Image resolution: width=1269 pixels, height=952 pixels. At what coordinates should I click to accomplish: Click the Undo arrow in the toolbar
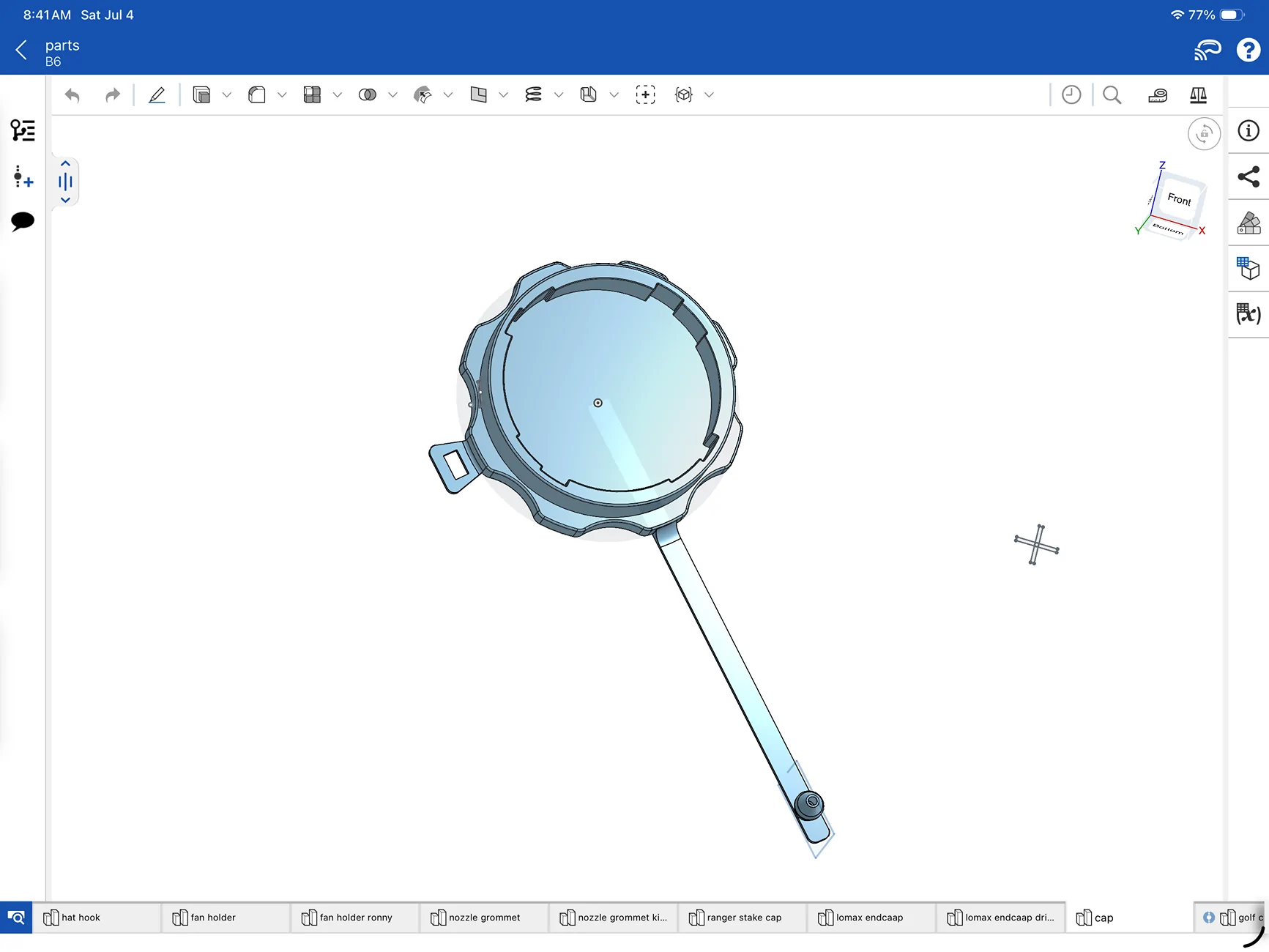click(72, 95)
